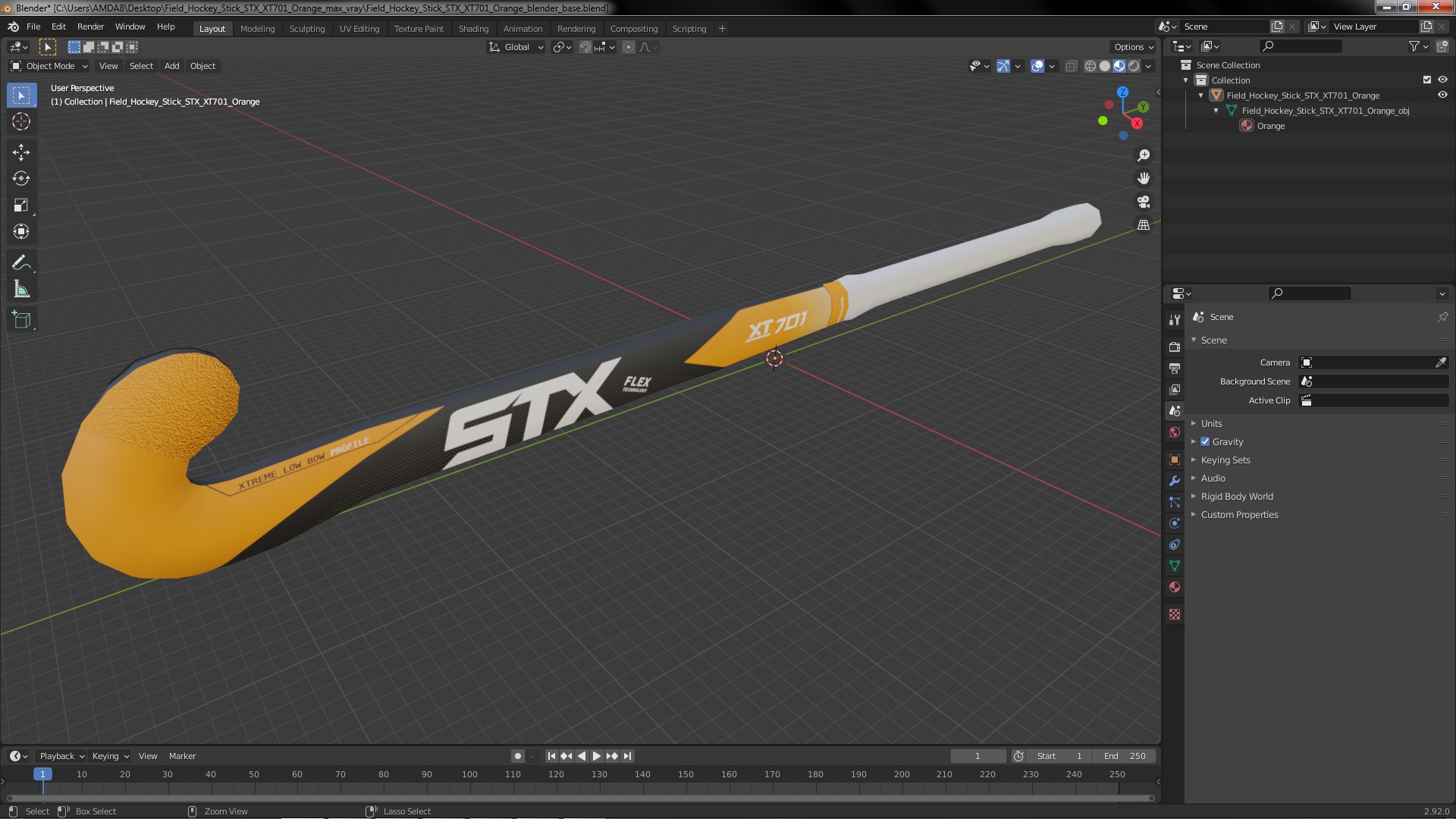Hide Field_Hockey_Stick_STX_XT701_Orange with eye icon

coord(1442,95)
